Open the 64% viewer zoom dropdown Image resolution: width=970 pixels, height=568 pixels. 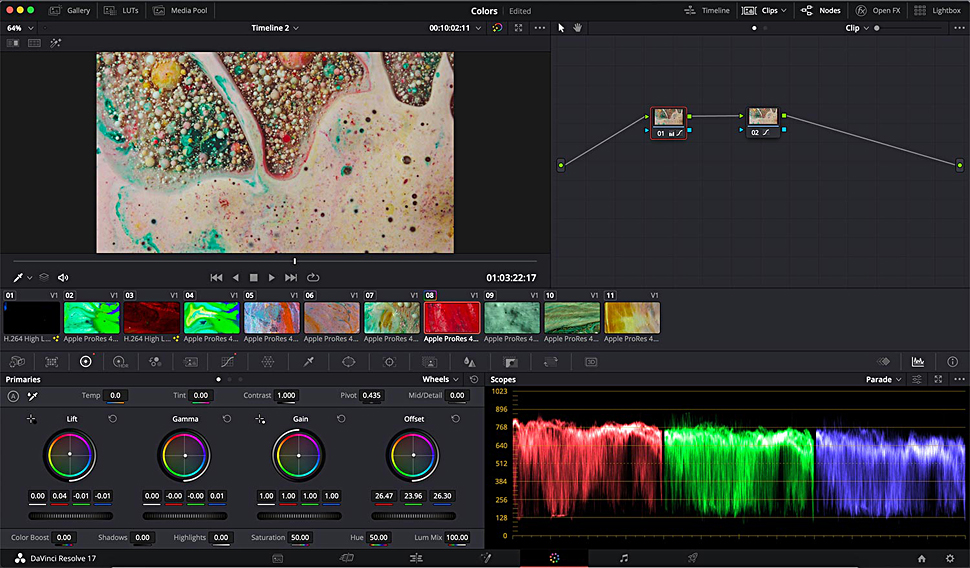18,28
